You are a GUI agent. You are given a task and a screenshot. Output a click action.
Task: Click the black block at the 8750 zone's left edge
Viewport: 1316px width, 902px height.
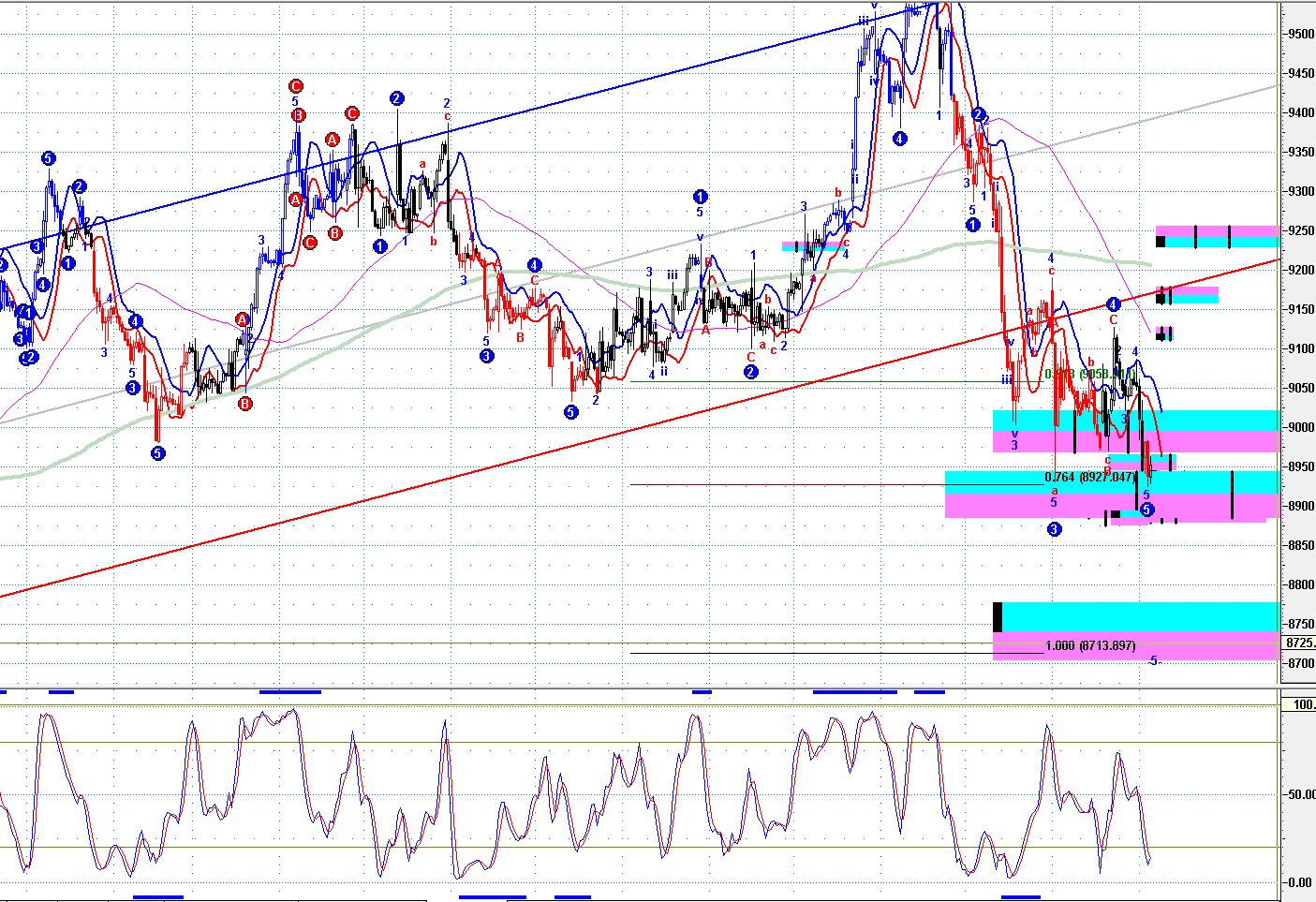coord(998,616)
